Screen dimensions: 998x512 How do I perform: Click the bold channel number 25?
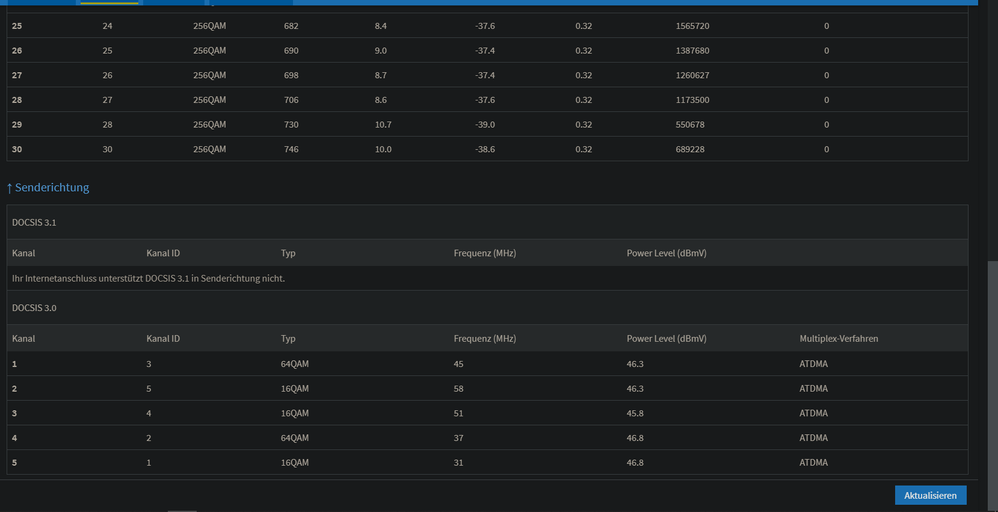[17, 26]
